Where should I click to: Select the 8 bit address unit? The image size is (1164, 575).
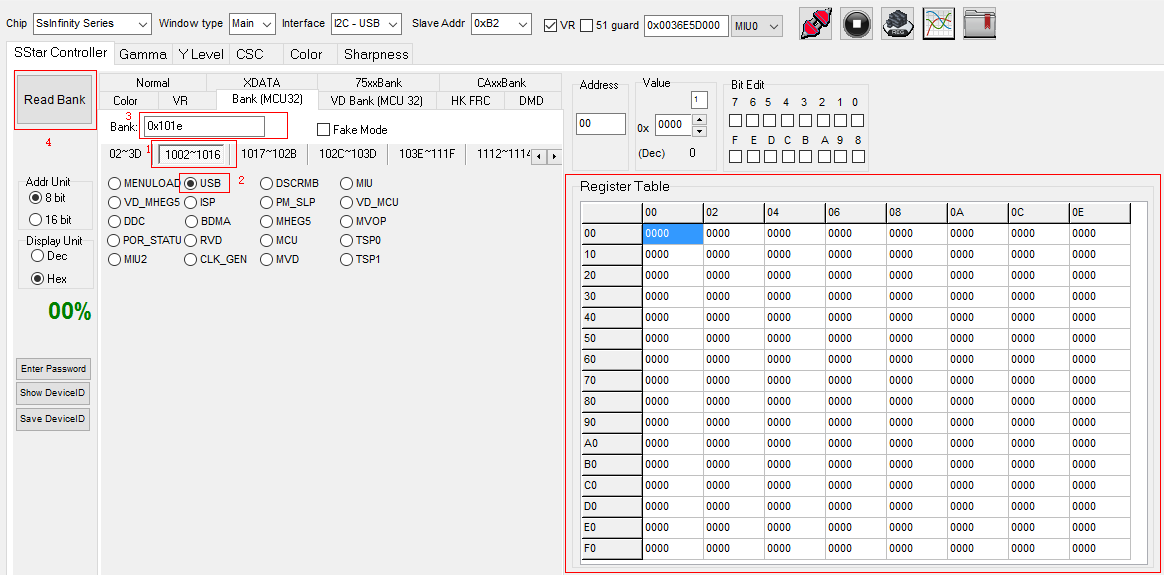[x=35, y=198]
